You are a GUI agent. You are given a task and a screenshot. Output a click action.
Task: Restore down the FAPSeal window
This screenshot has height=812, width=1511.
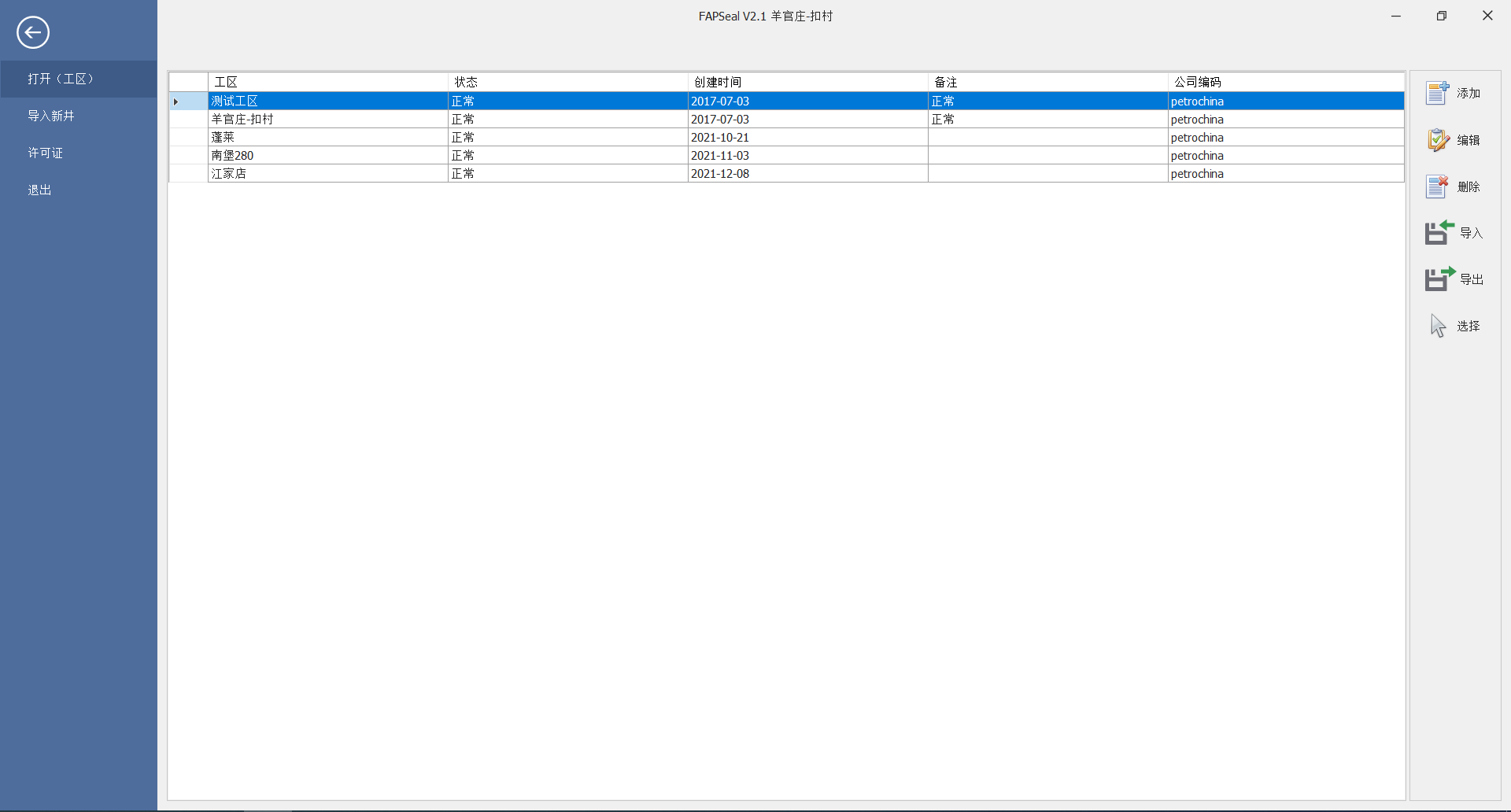tap(1442, 16)
